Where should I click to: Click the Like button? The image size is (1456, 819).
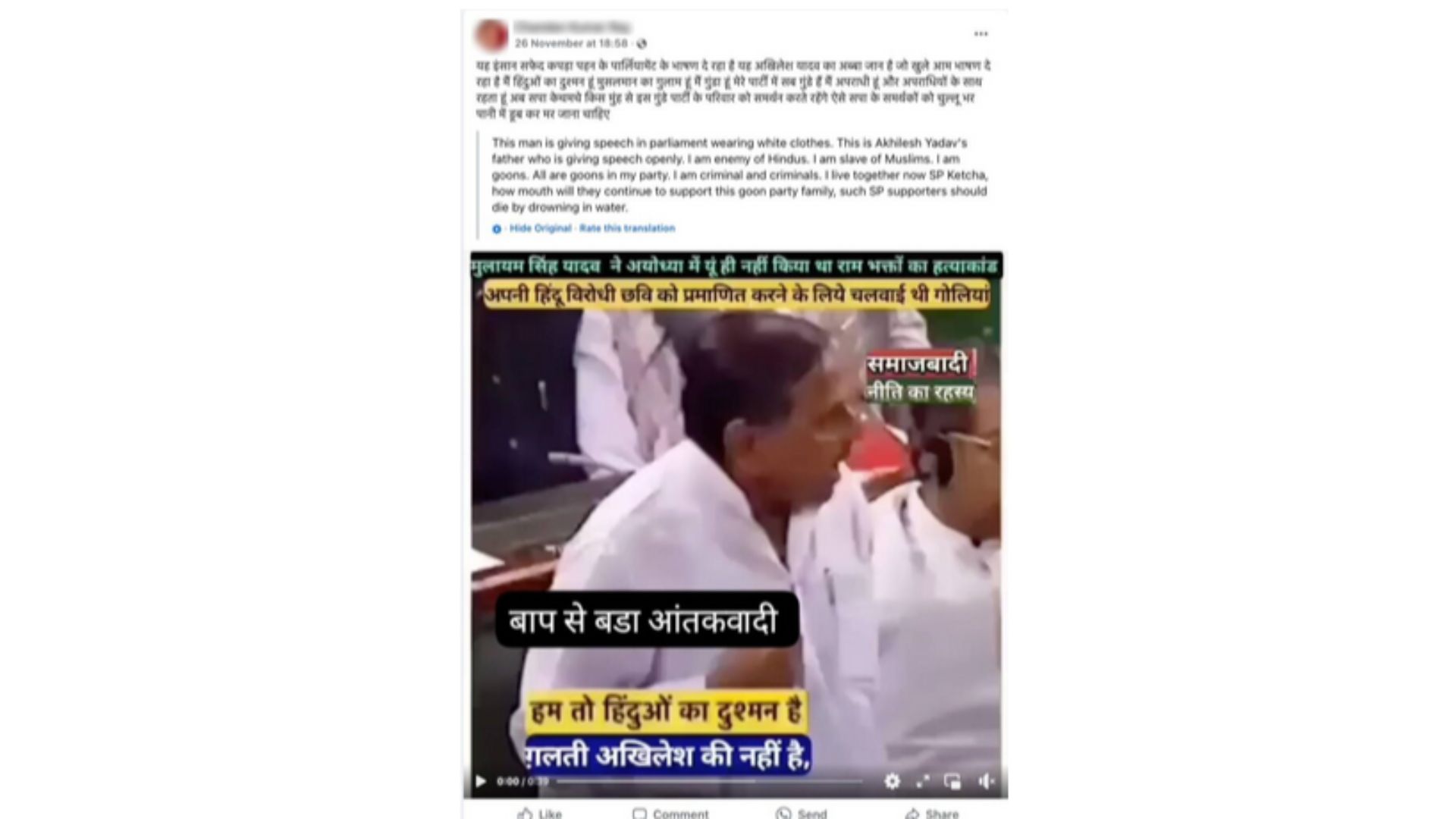pyautogui.click(x=540, y=813)
